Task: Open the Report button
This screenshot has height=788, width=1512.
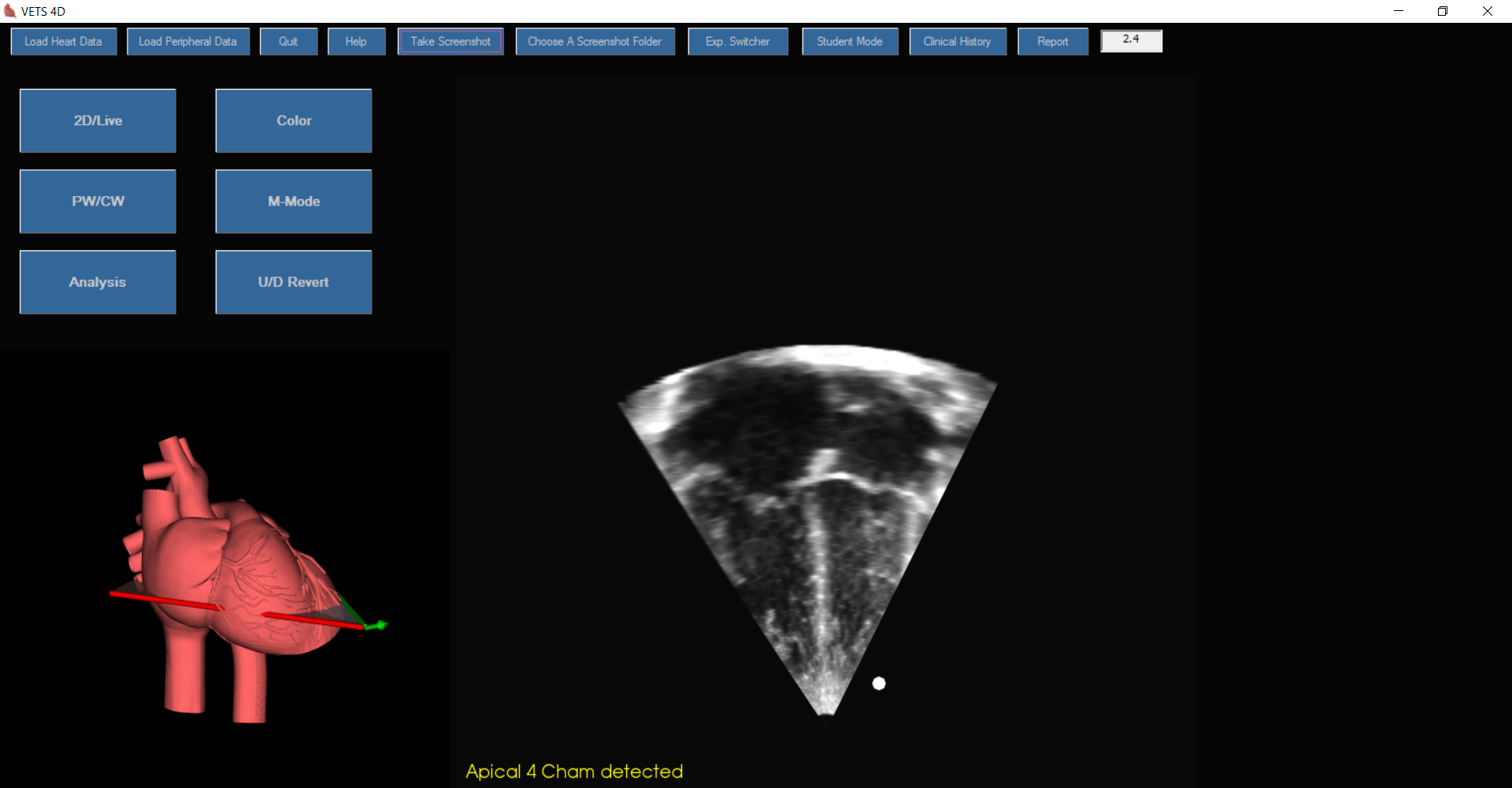Action: coord(1053,42)
